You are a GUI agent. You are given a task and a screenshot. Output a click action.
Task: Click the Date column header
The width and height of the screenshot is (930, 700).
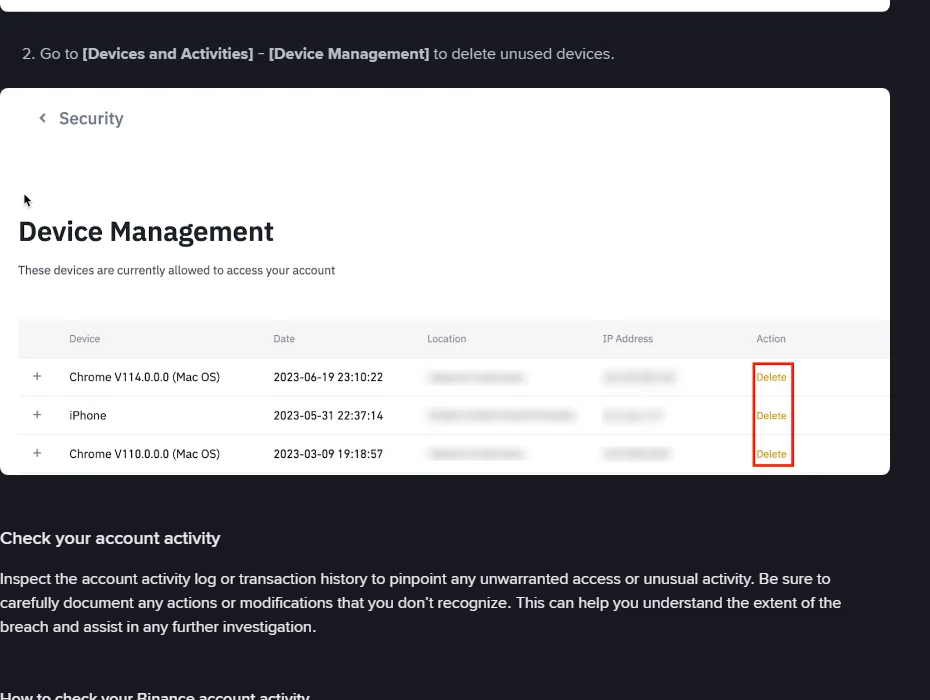click(x=284, y=339)
